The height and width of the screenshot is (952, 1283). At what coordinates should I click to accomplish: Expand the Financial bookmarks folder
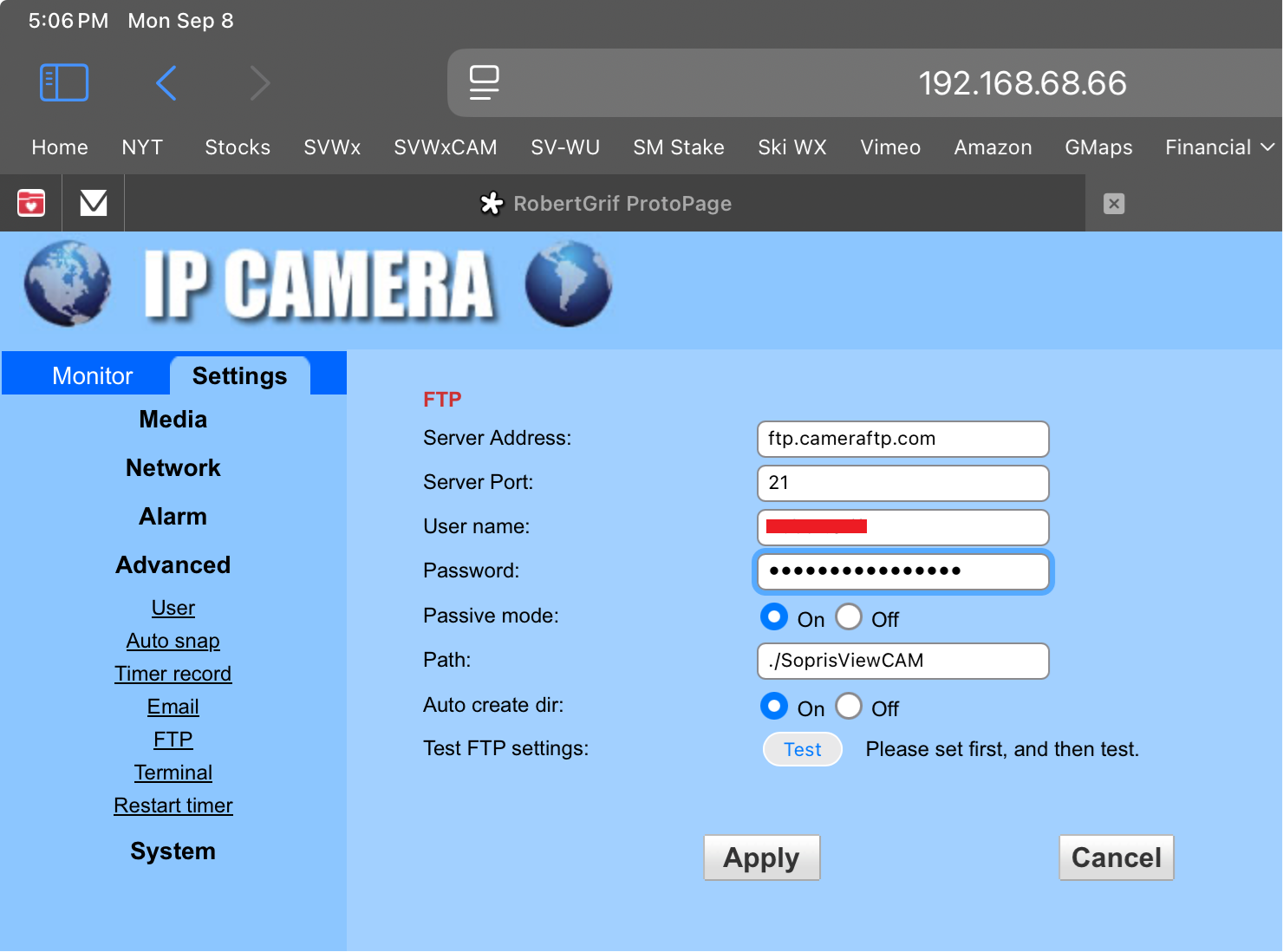[1219, 147]
